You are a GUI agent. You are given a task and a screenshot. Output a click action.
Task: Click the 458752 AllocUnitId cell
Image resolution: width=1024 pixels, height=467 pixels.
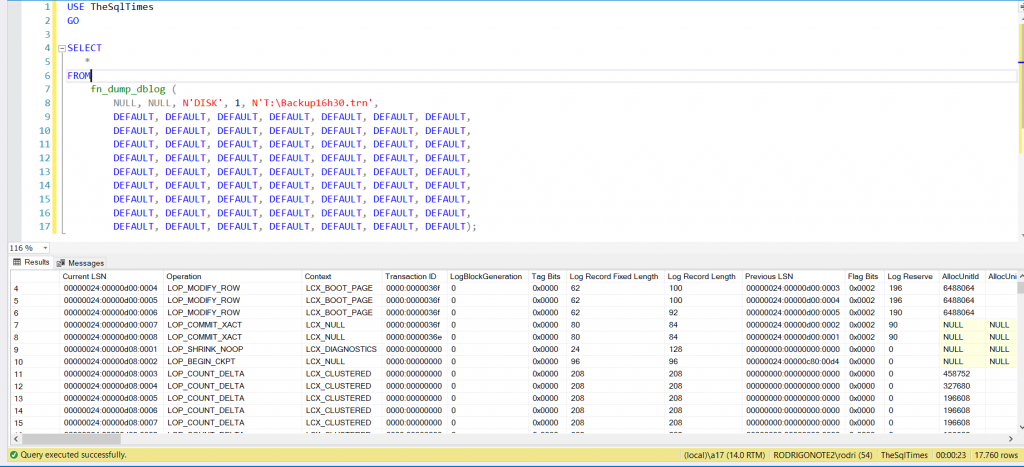[x=963, y=374]
